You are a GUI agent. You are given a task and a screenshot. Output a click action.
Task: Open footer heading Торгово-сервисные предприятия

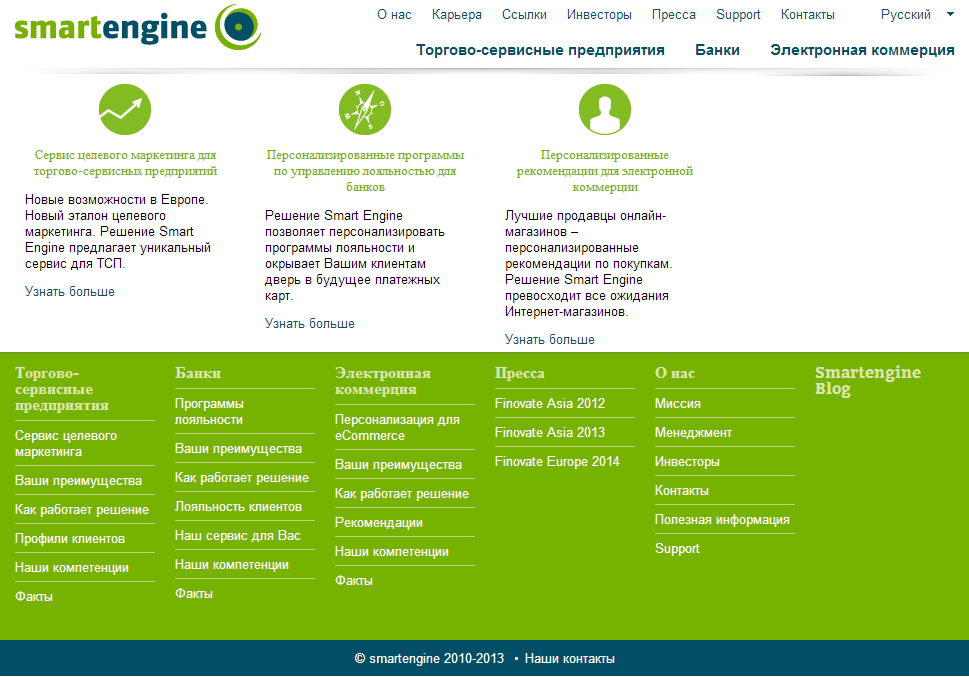coord(62,389)
